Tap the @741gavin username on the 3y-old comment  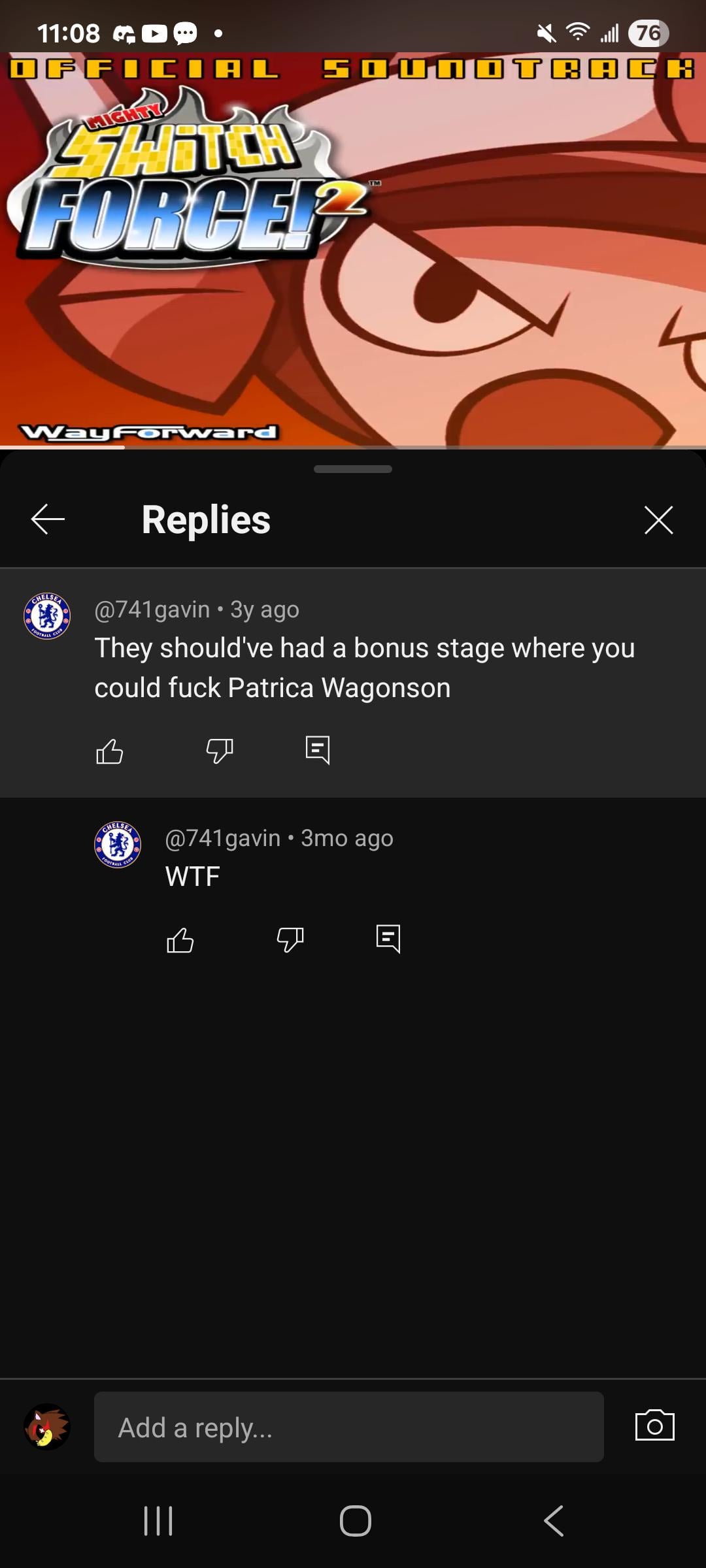[x=152, y=610]
